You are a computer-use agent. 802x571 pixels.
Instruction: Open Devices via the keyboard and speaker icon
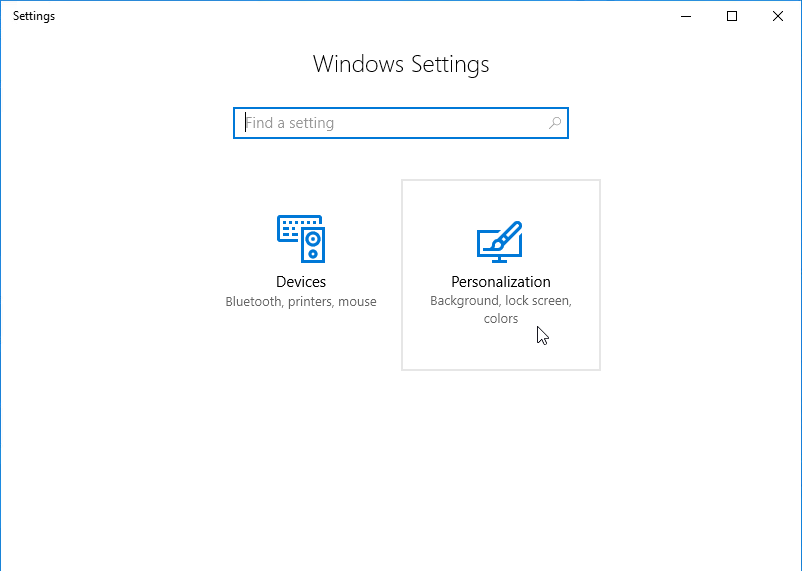pos(301,238)
